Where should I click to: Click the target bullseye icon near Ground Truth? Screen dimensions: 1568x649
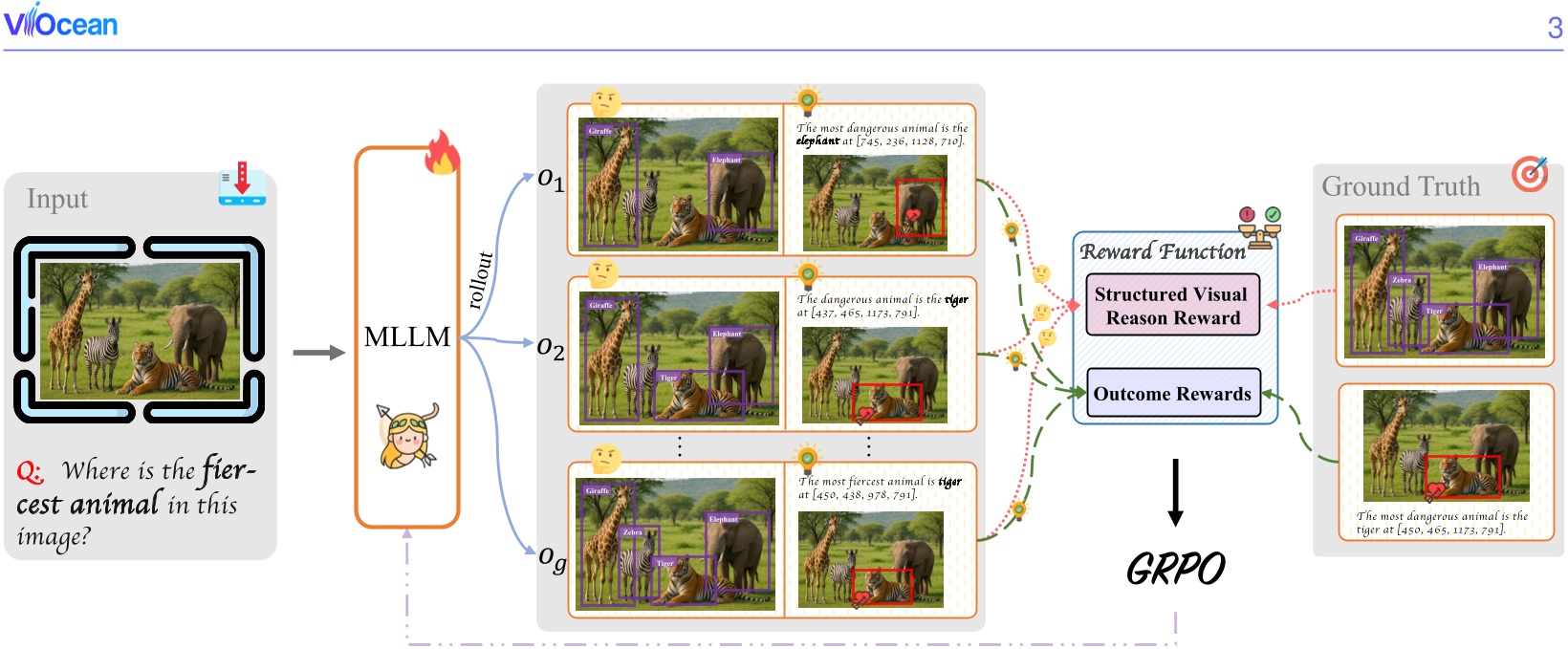[x=1530, y=174]
